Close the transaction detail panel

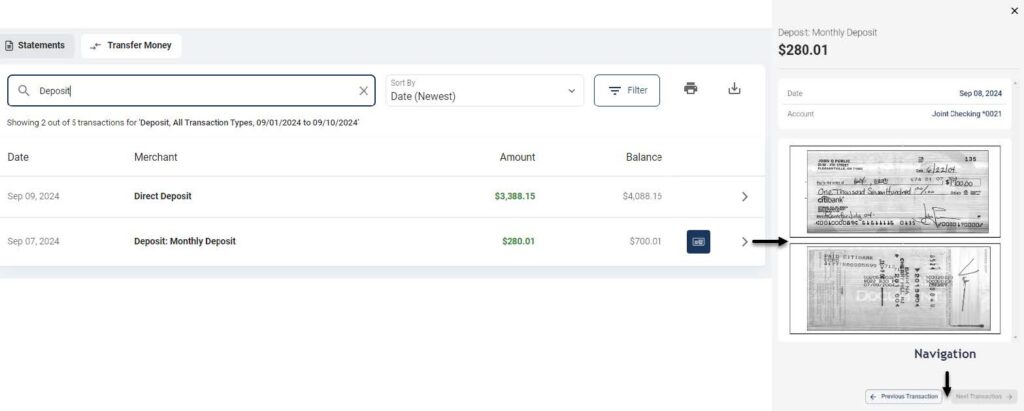[x=1014, y=11]
